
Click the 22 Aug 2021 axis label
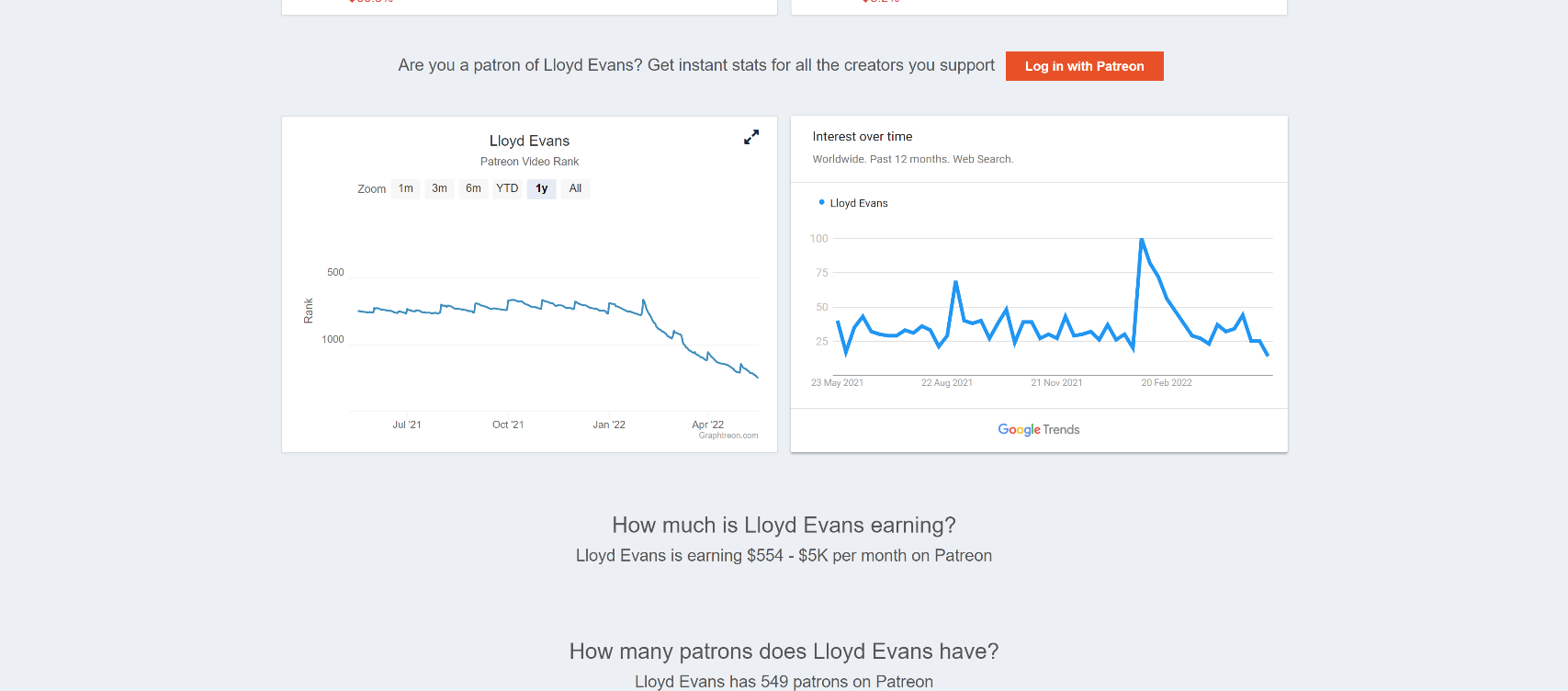947,382
